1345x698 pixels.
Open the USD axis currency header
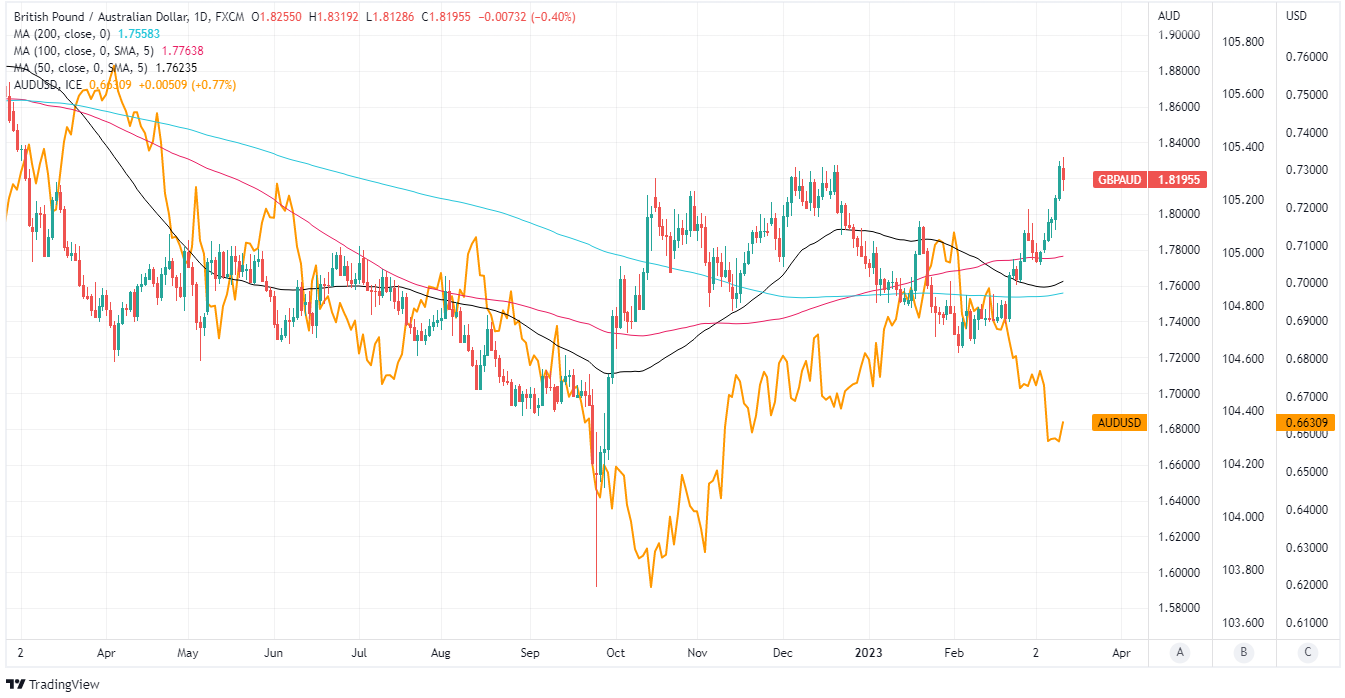click(x=1296, y=16)
